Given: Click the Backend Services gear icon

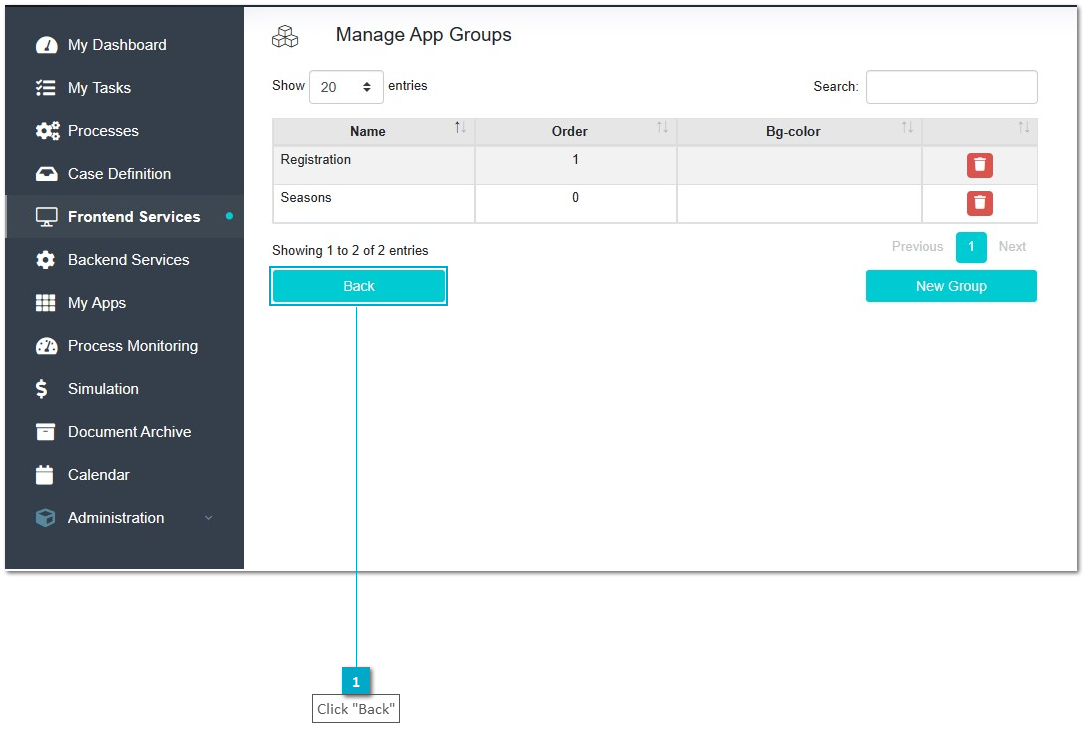Looking at the screenshot, I should (46, 260).
